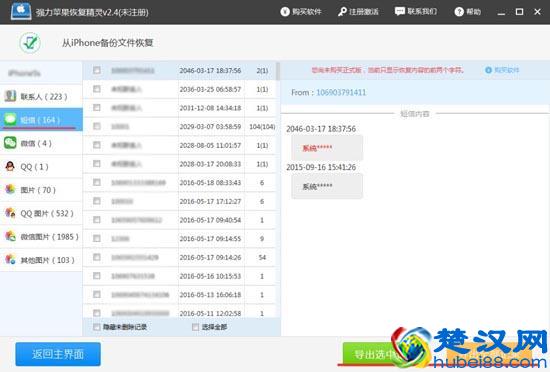Click the 购买软件 text in title bar
The width and height of the screenshot is (550, 372).
click(307, 12)
